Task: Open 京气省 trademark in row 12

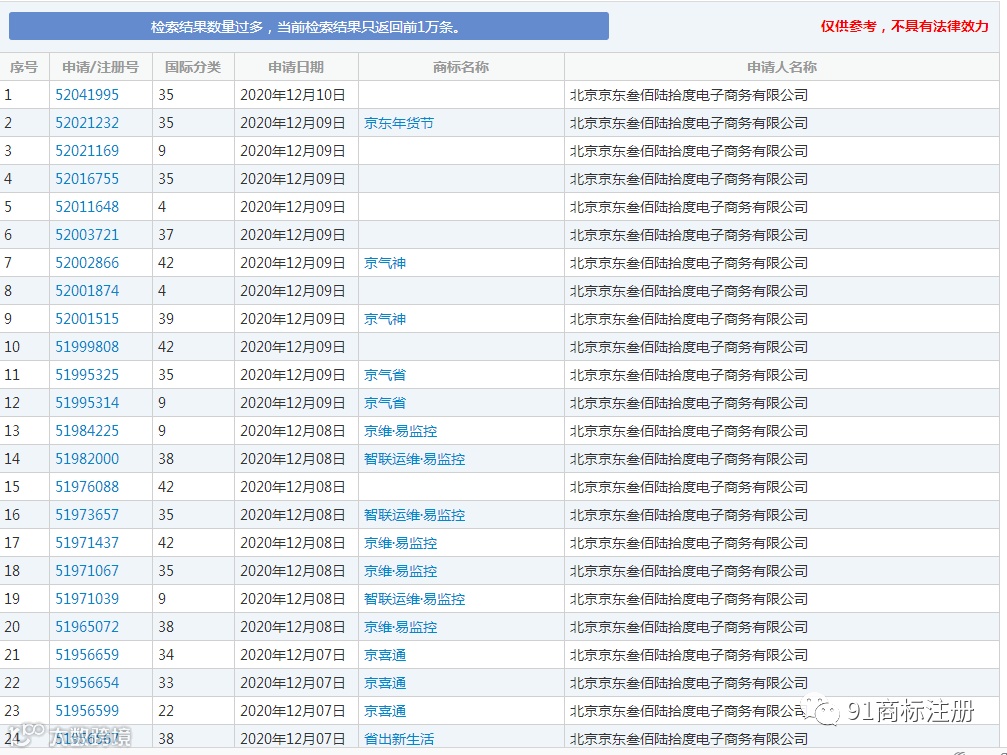Action: [x=385, y=403]
